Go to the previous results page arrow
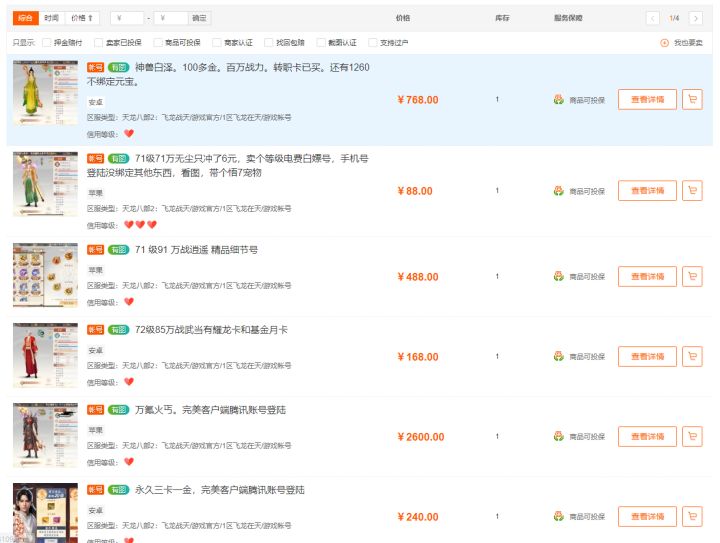The height and width of the screenshot is (543, 720). click(x=652, y=18)
